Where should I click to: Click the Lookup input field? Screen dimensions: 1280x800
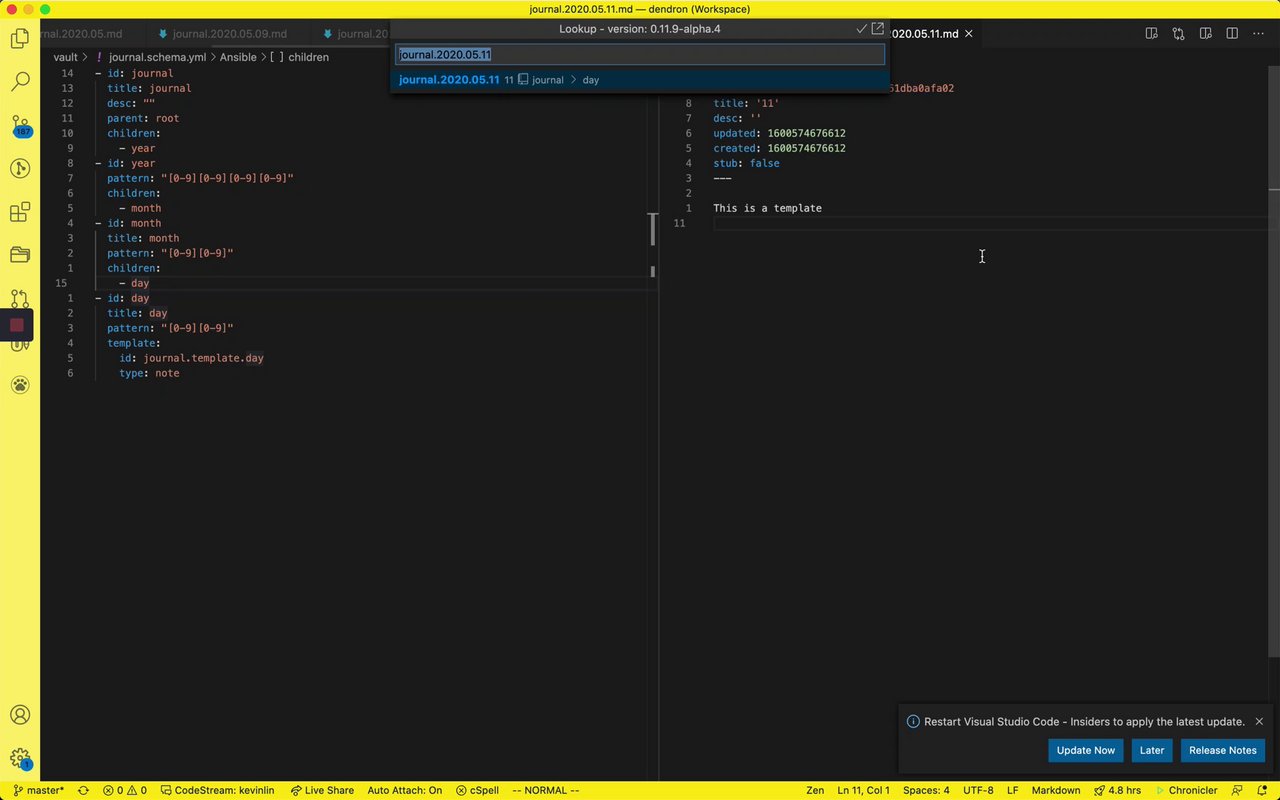click(640, 54)
